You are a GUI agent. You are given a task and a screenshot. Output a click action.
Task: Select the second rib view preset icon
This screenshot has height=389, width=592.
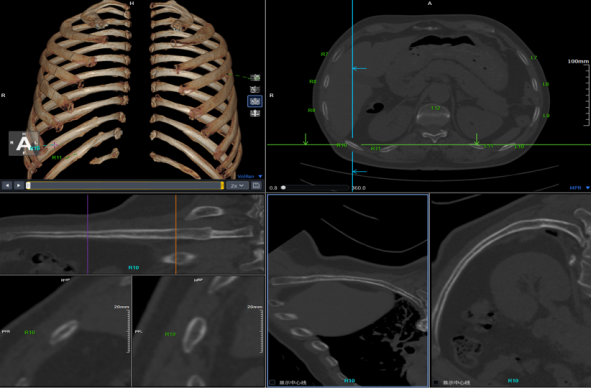pos(255,90)
